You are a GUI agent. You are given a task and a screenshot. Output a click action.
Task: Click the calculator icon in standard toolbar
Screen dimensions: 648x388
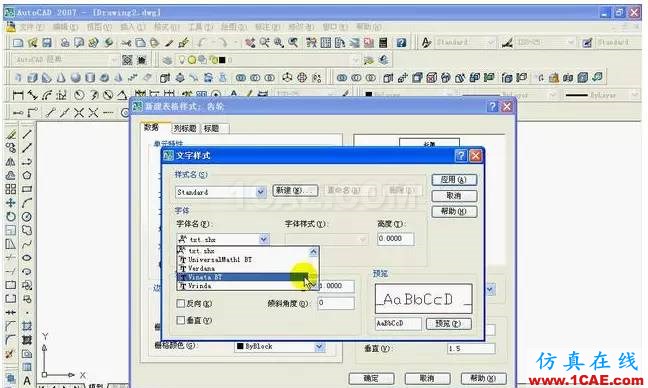point(383,43)
